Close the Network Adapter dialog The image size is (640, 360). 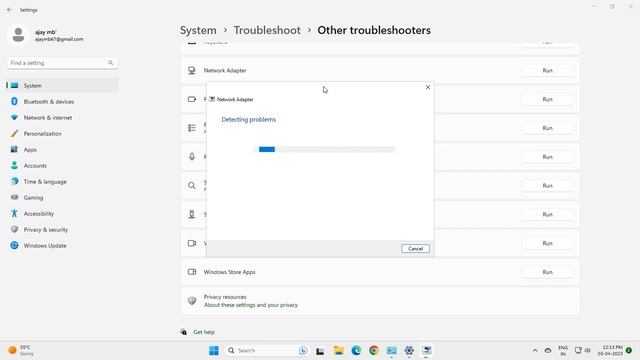[428, 87]
